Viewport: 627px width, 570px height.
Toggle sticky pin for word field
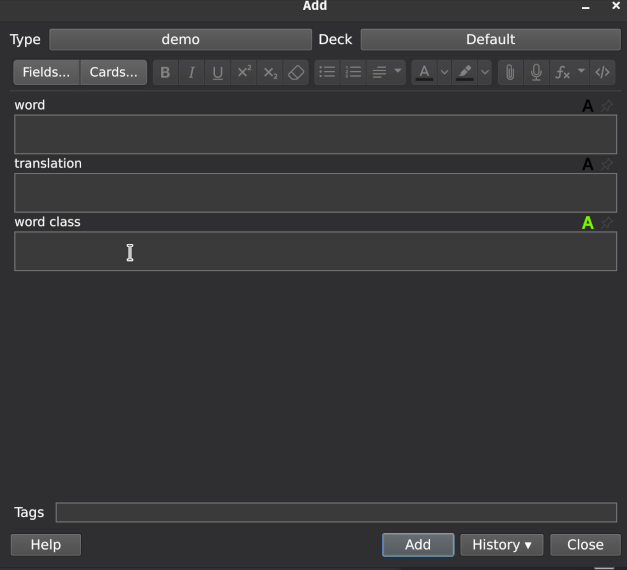[x=607, y=106]
